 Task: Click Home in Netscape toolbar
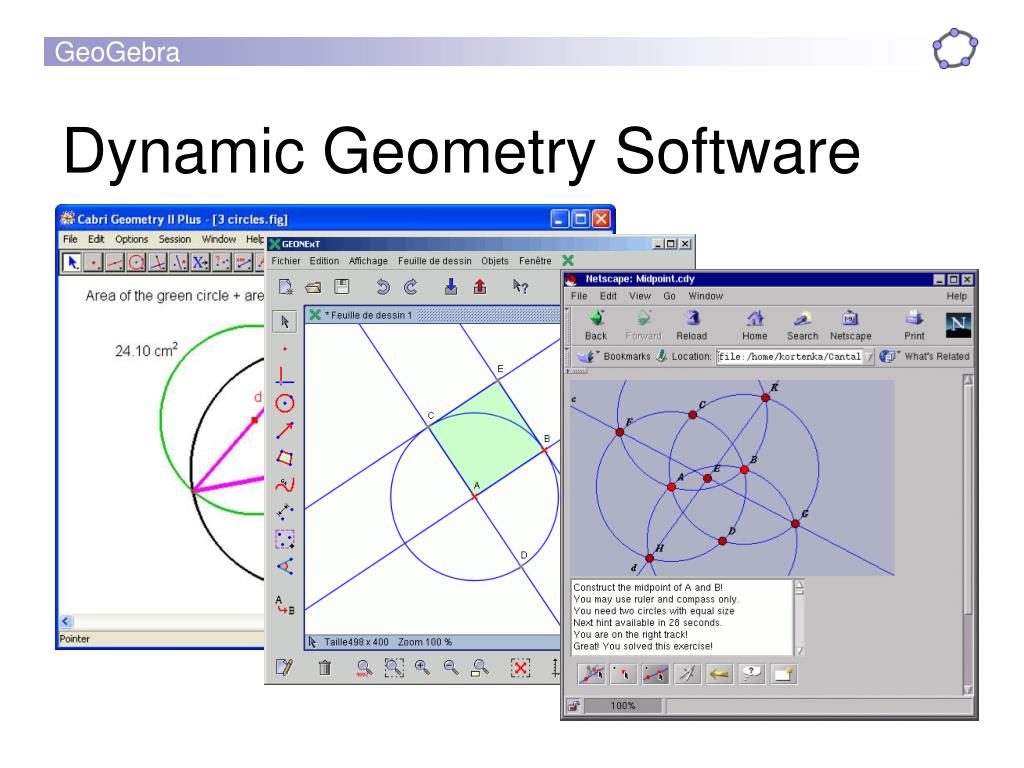[x=754, y=325]
